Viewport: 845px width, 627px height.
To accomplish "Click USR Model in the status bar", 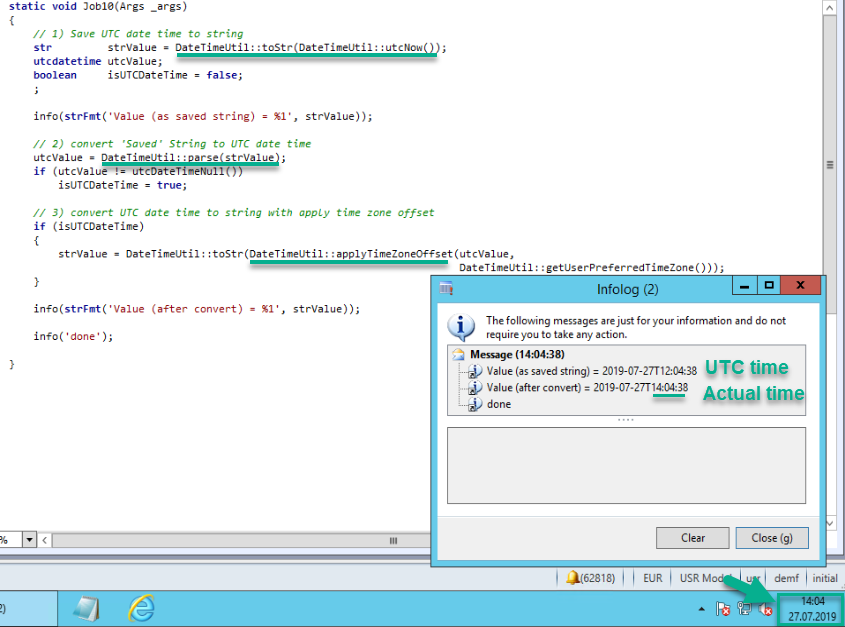I will [702, 577].
